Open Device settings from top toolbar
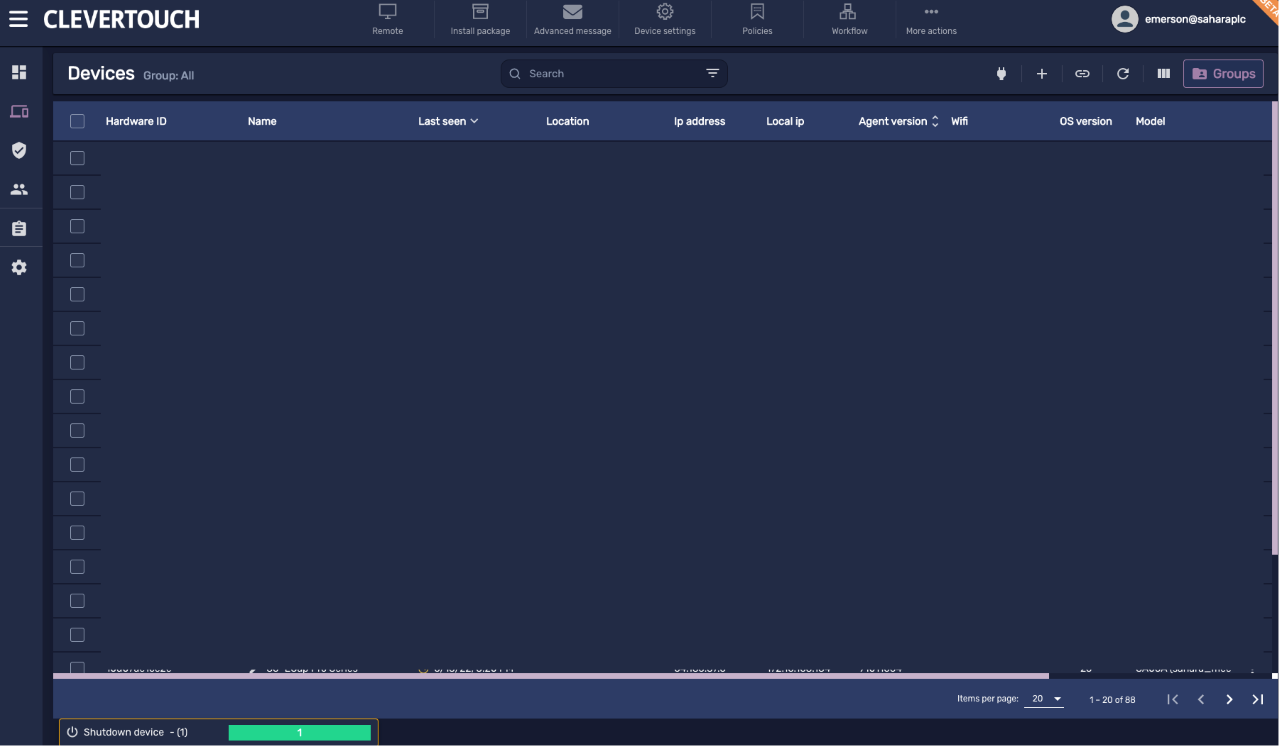The image size is (1280, 747). pos(665,19)
